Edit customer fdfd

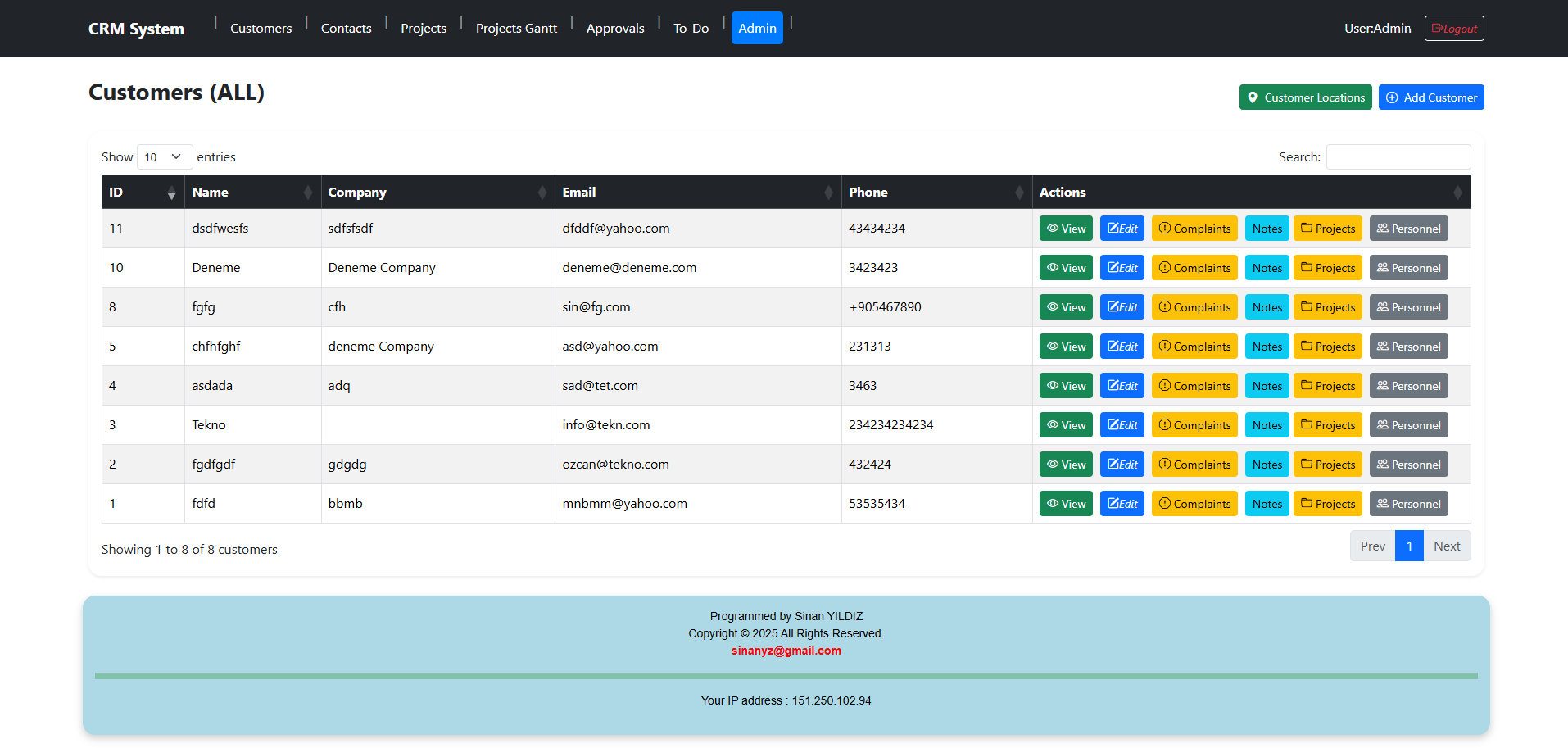click(x=1122, y=504)
